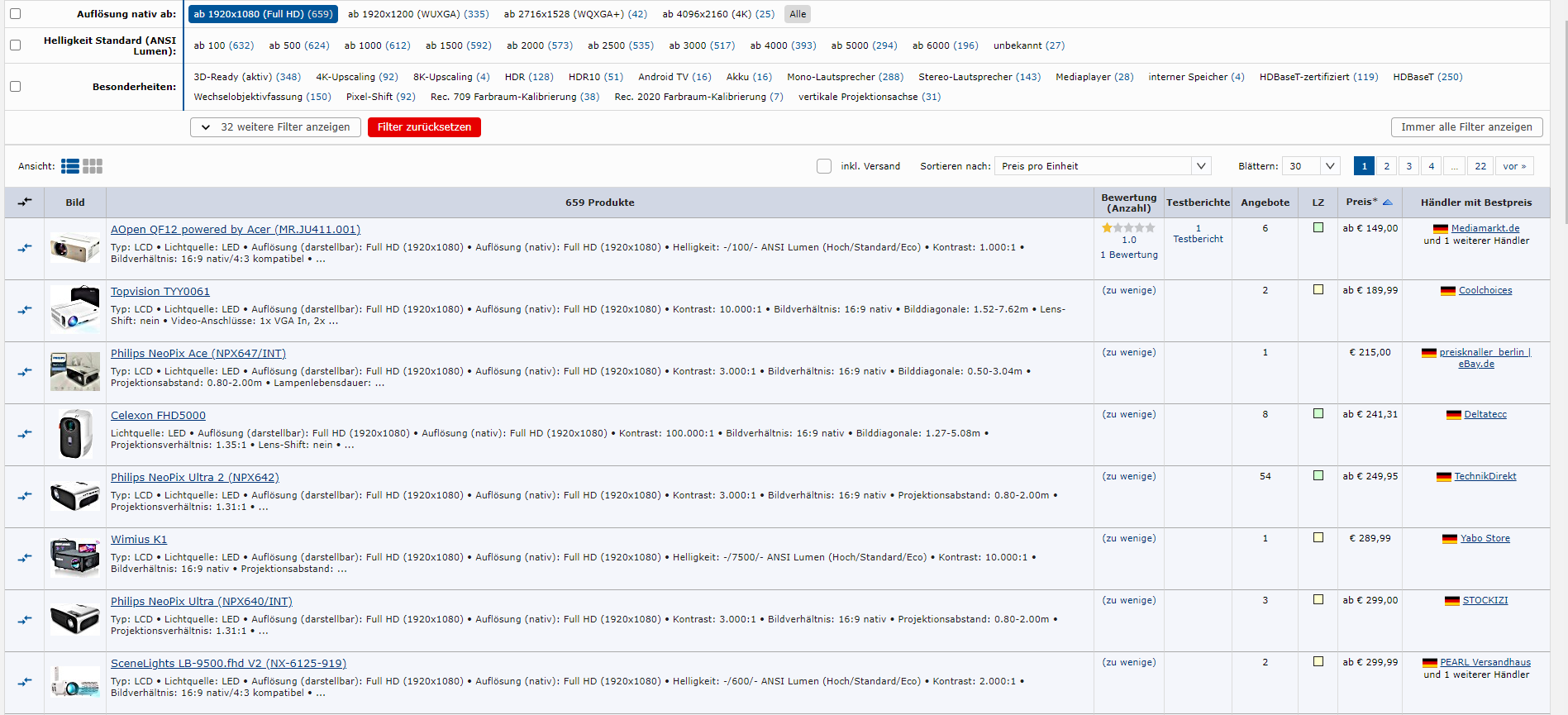Click German flag next to TechnikDirekt
Screen dimensions: 1568x715
pos(1444,477)
